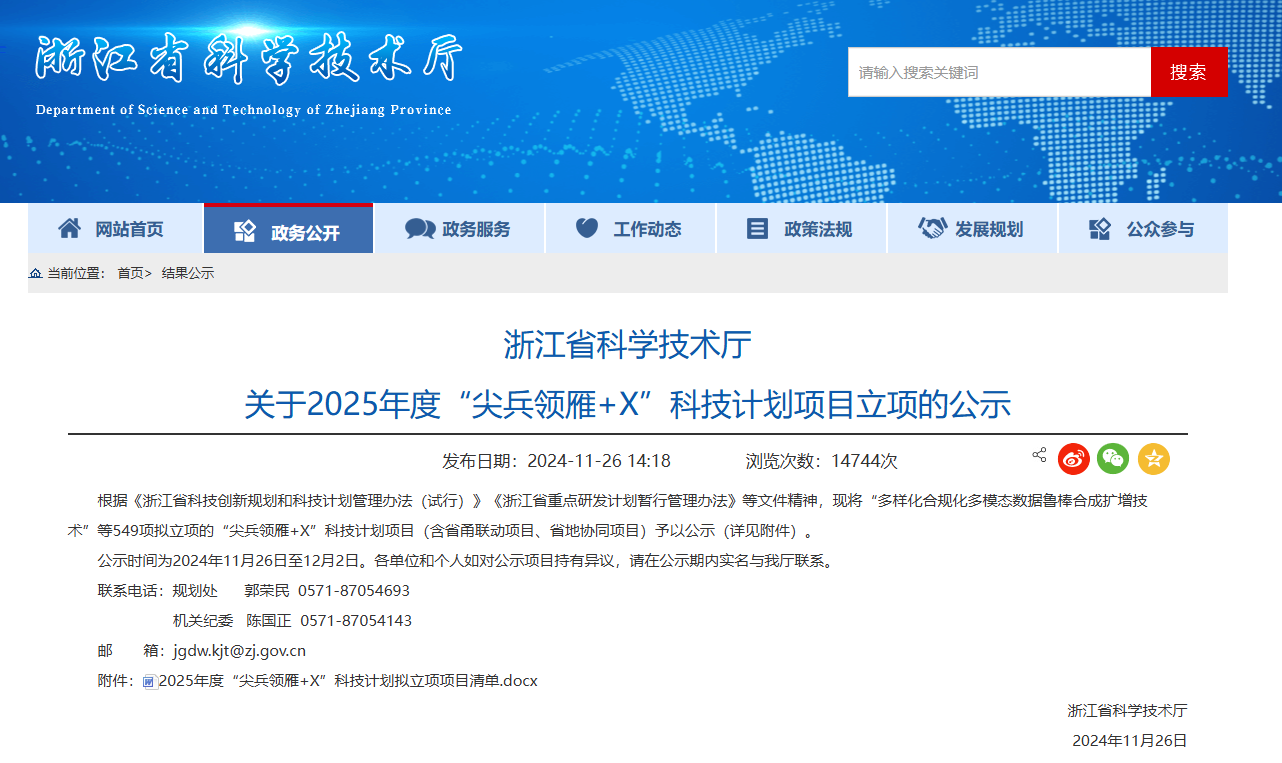Click the heart icon beside 工作动态
The image size is (1282, 763).
point(587,229)
